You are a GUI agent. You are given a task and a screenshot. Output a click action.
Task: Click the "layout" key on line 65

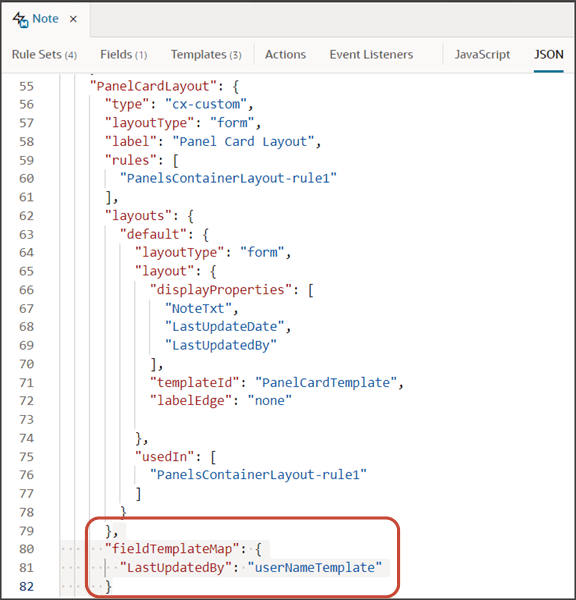[x=165, y=271]
